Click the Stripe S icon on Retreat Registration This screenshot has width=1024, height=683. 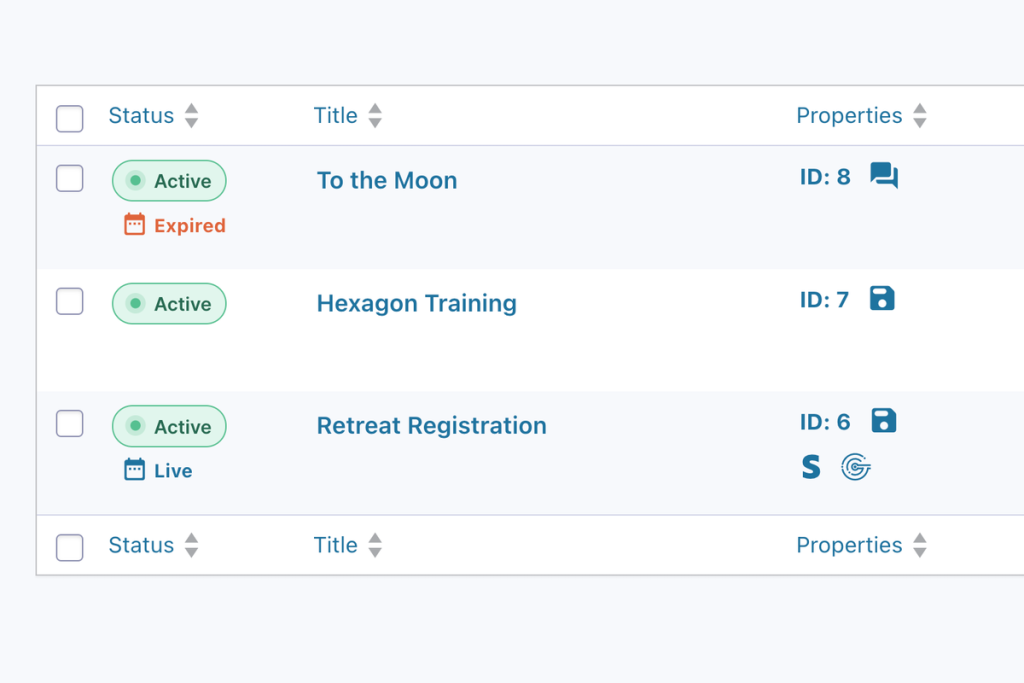click(x=811, y=466)
